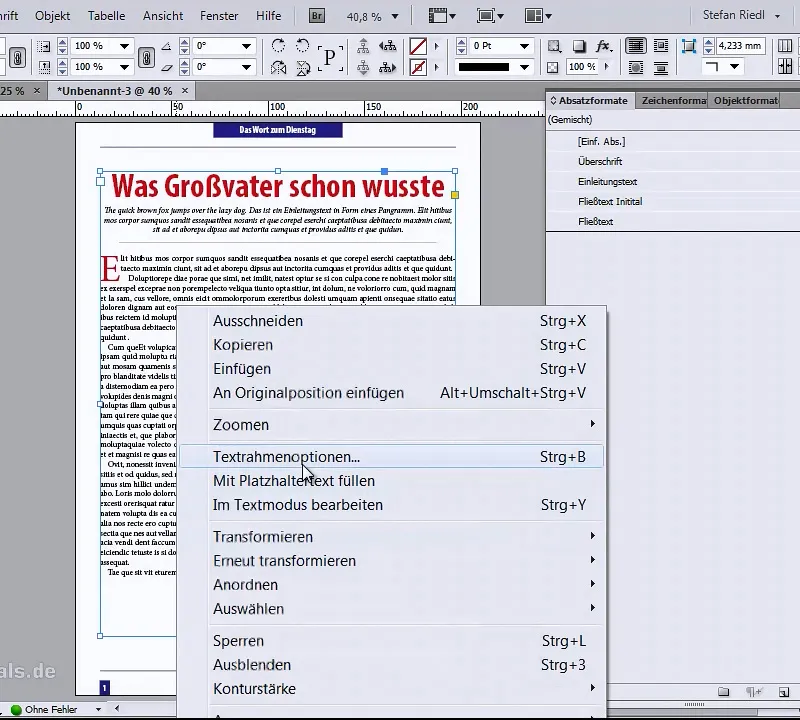Click the select next object icon

point(388,67)
